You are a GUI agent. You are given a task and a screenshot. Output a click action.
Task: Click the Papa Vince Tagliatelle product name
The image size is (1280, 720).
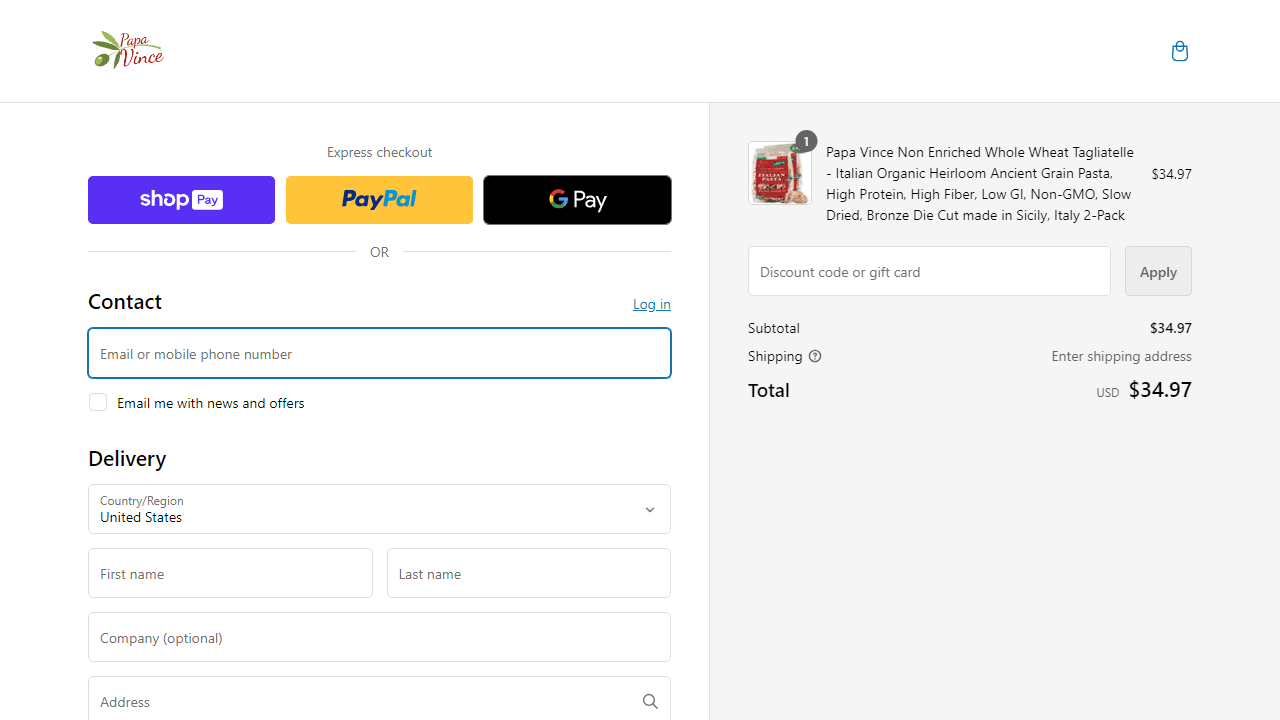[980, 184]
